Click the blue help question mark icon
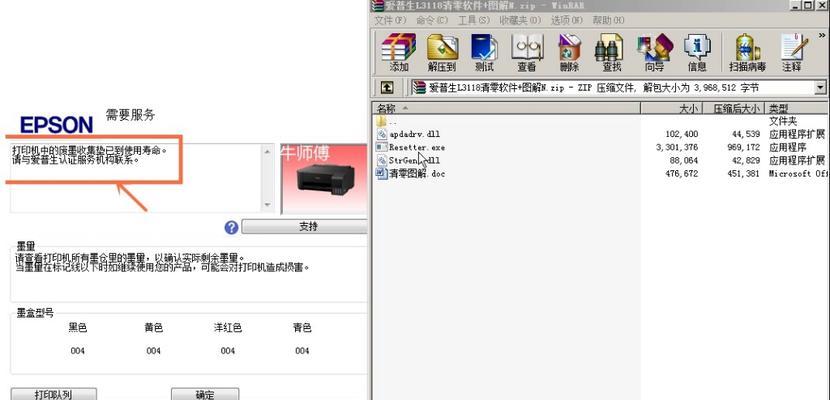Image resolution: width=830 pixels, height=400 pixels. (x=231, y=228)
